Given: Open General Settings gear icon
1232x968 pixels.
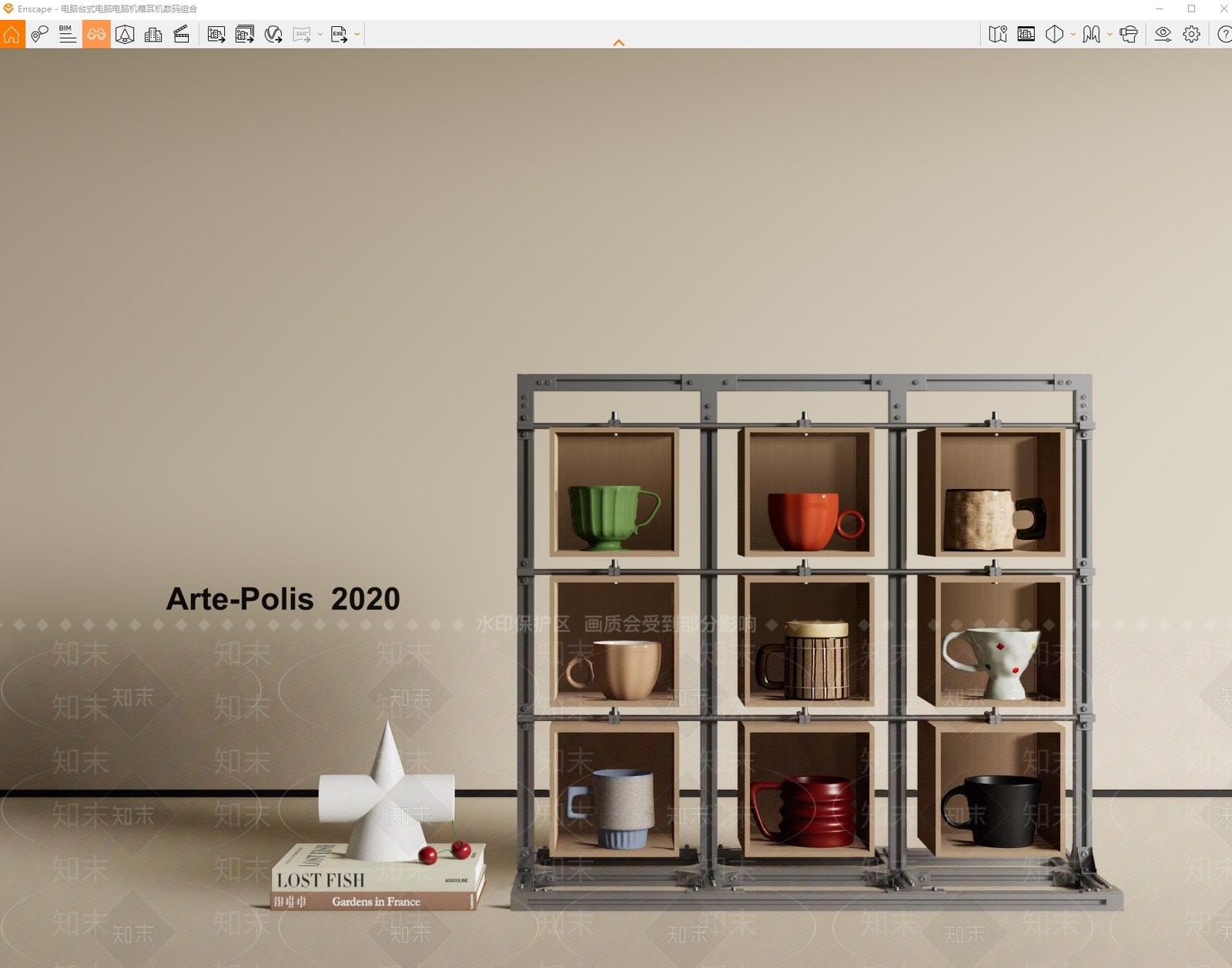Looking at the screenshot, I should (x=1191, y=35).
